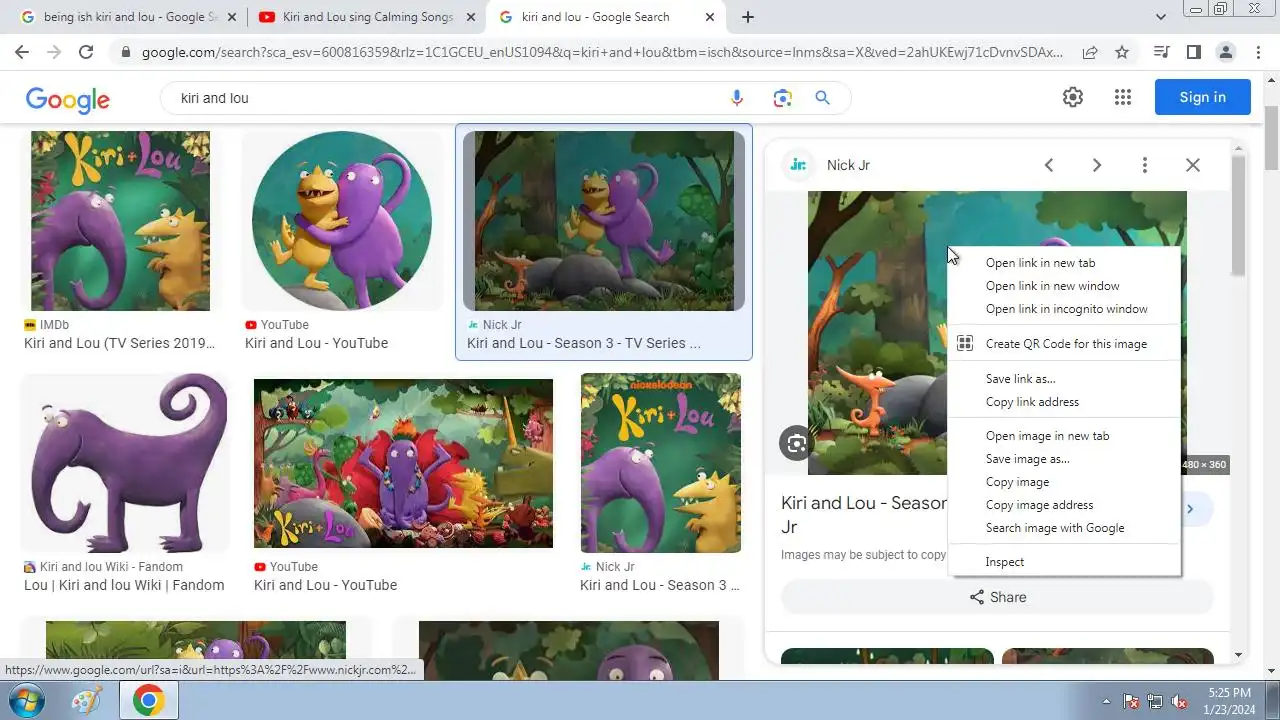Click Lens icon on preview image
Screen dimensions: 1280x720
(797, 443)
